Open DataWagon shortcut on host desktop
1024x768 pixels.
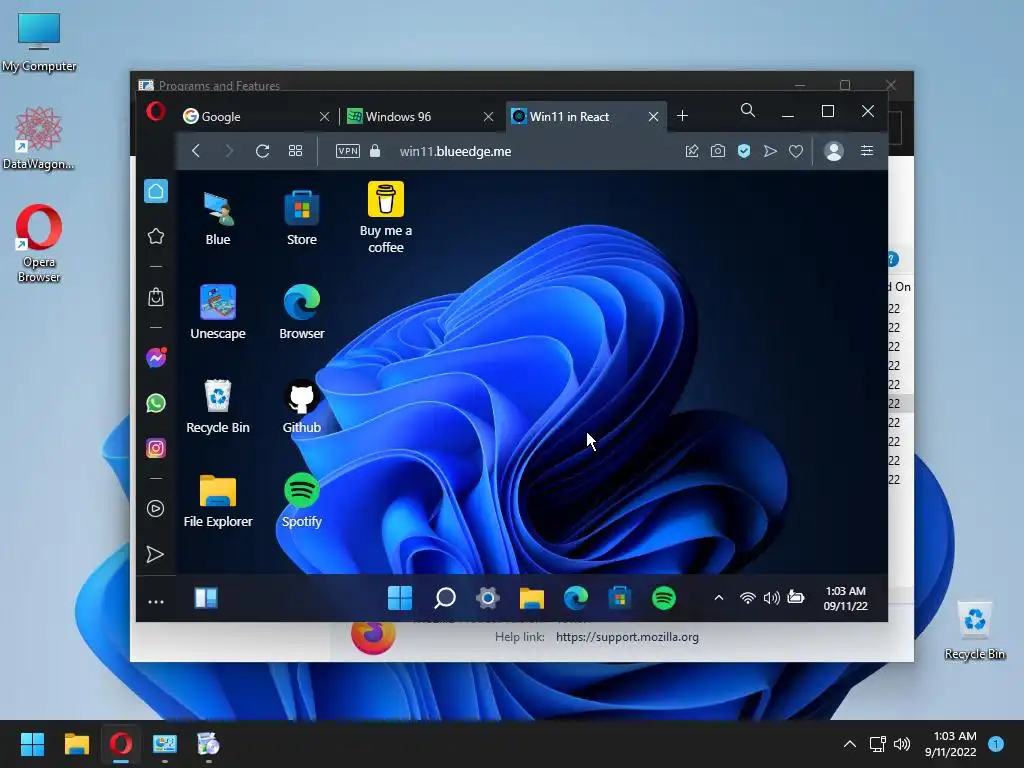pyautogui.click(x=39, y=138)
